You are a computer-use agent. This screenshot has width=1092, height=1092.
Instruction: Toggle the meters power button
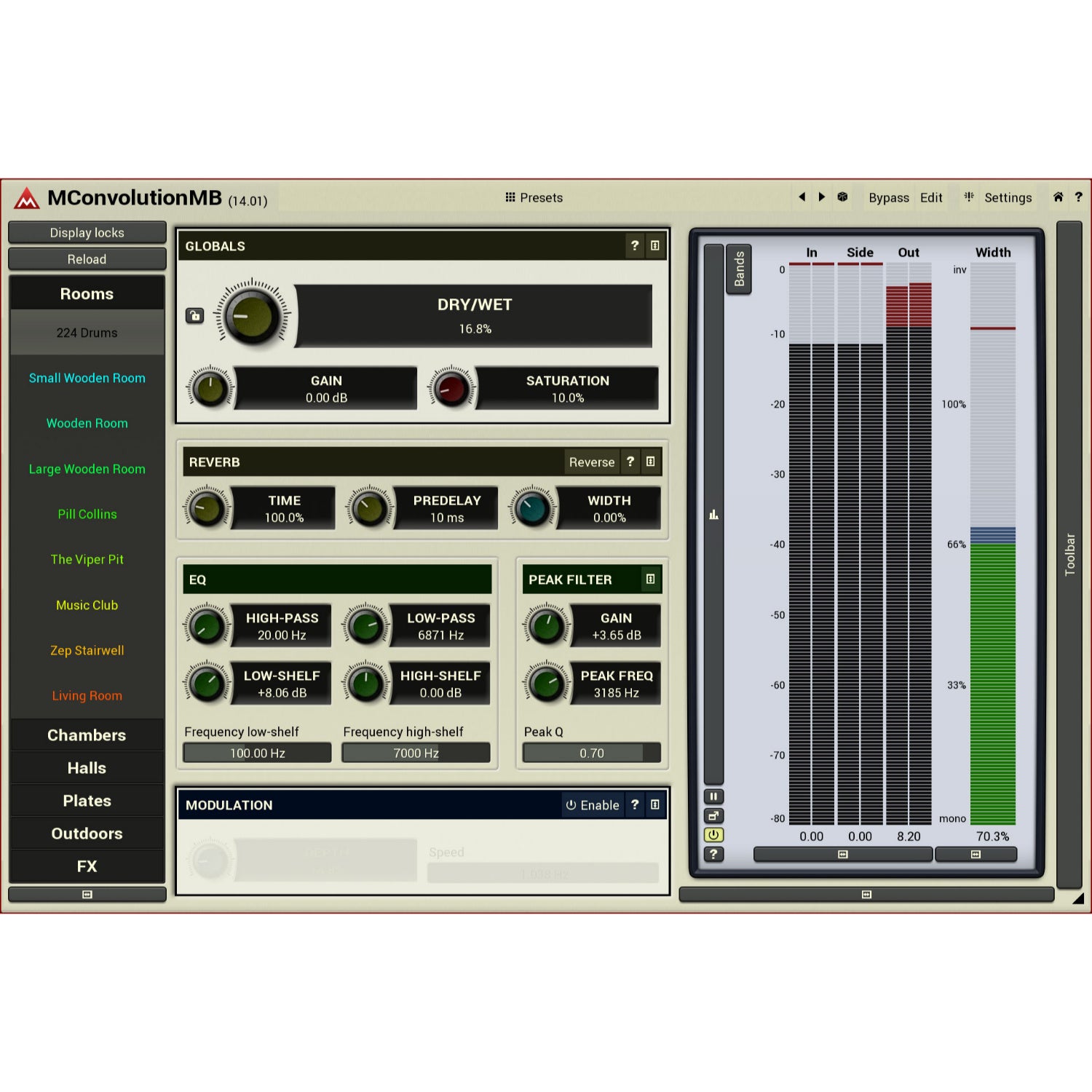713,835
